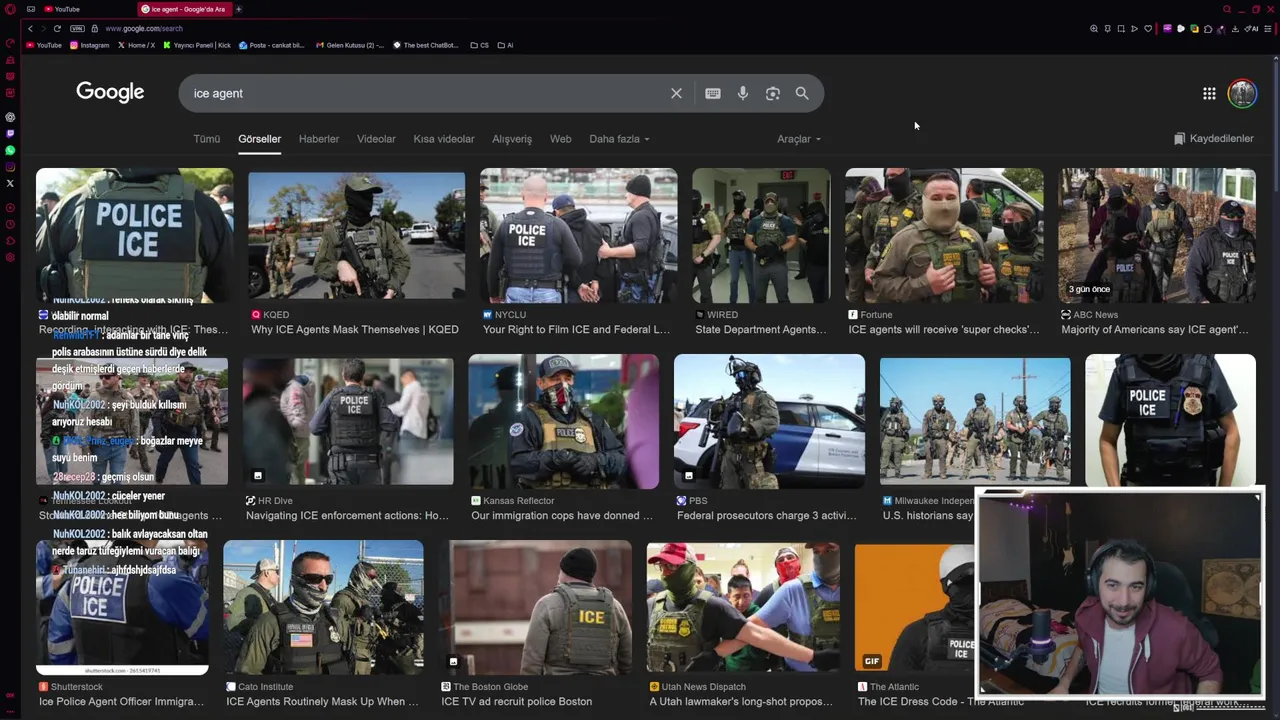
Task: Start voice search with the microphone
Action: [743, 93]
